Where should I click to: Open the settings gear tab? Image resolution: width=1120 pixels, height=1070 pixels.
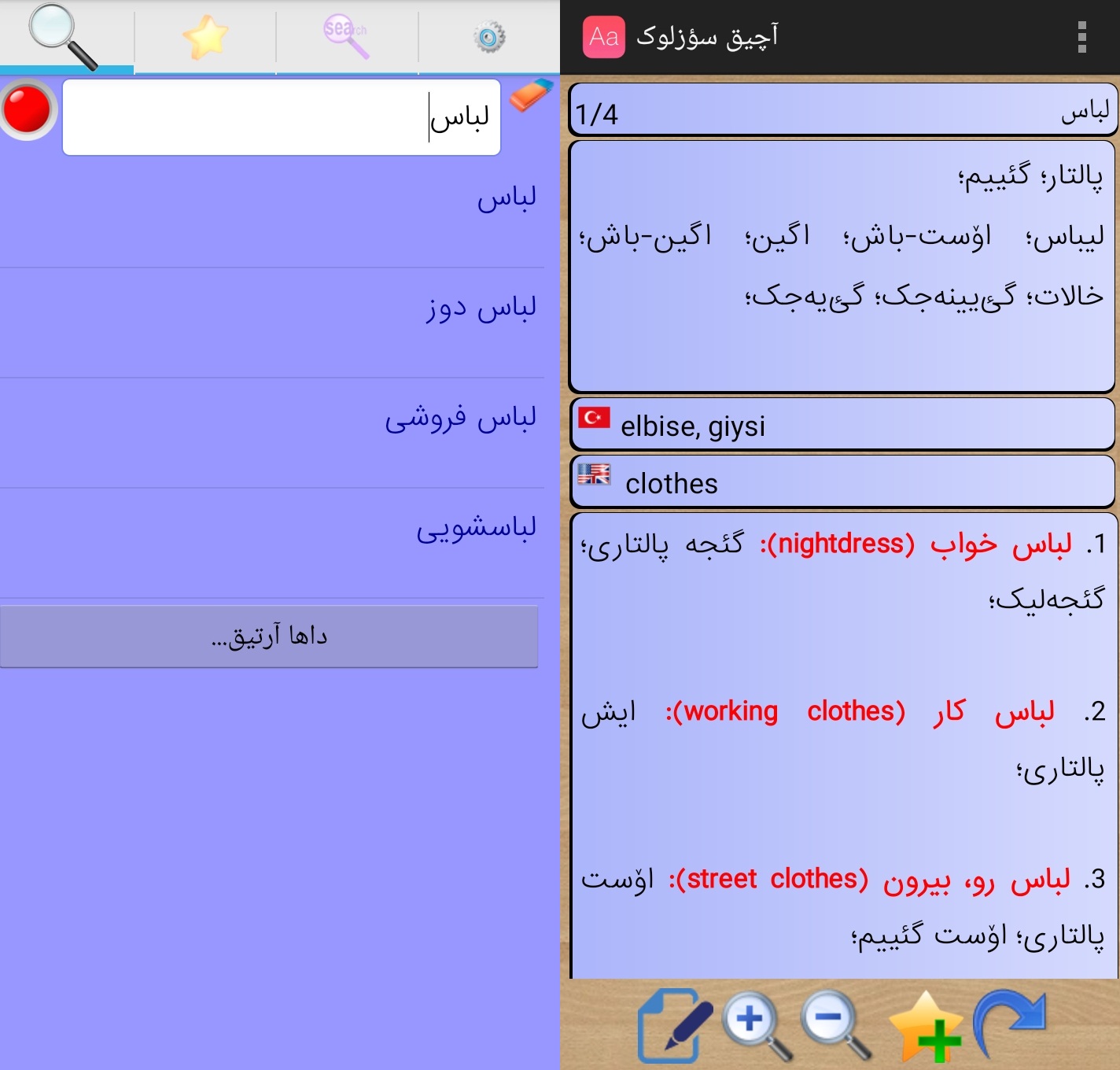(x=488, y=37)
